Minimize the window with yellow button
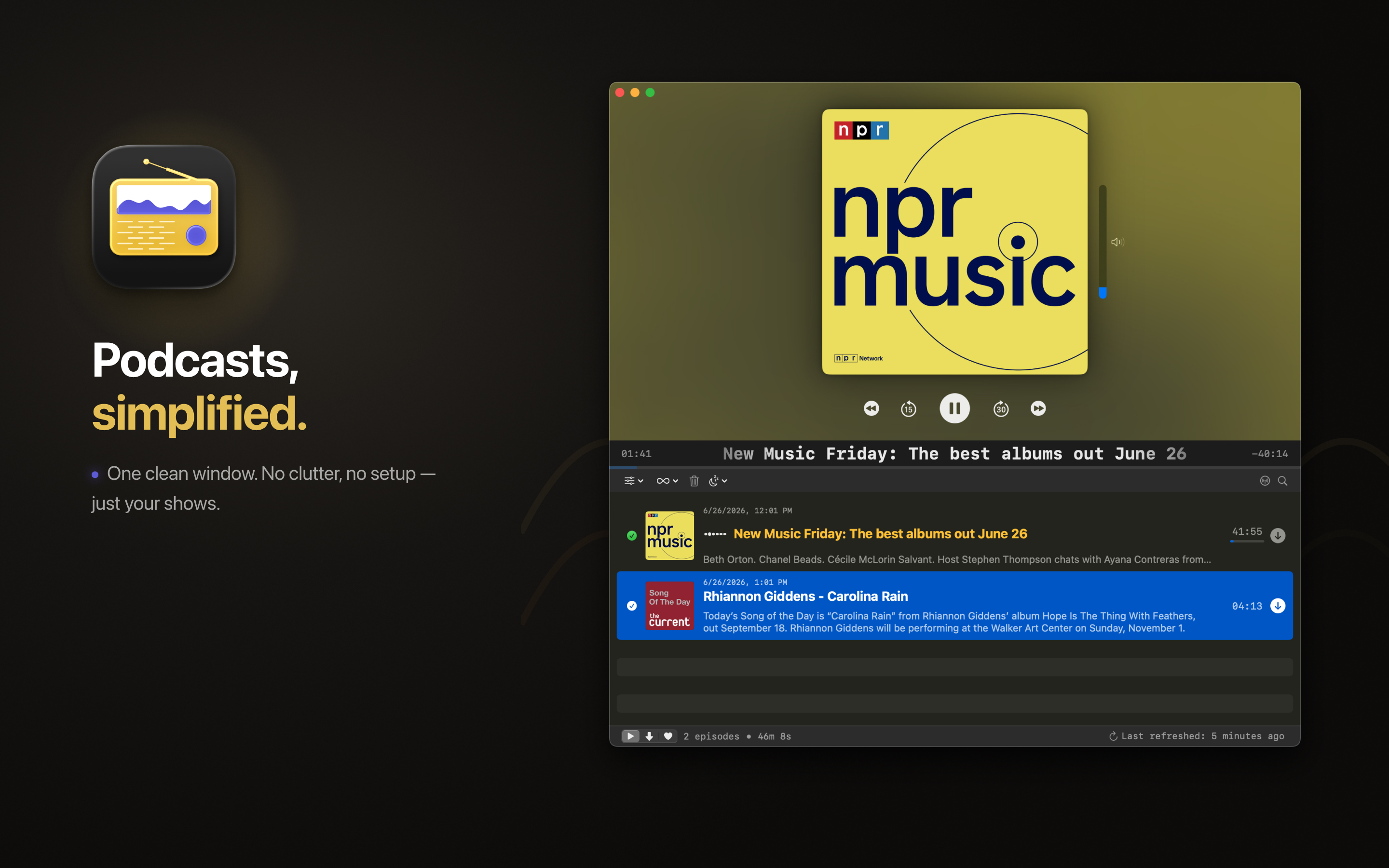The image size is (1389, 868). point(635,93)
